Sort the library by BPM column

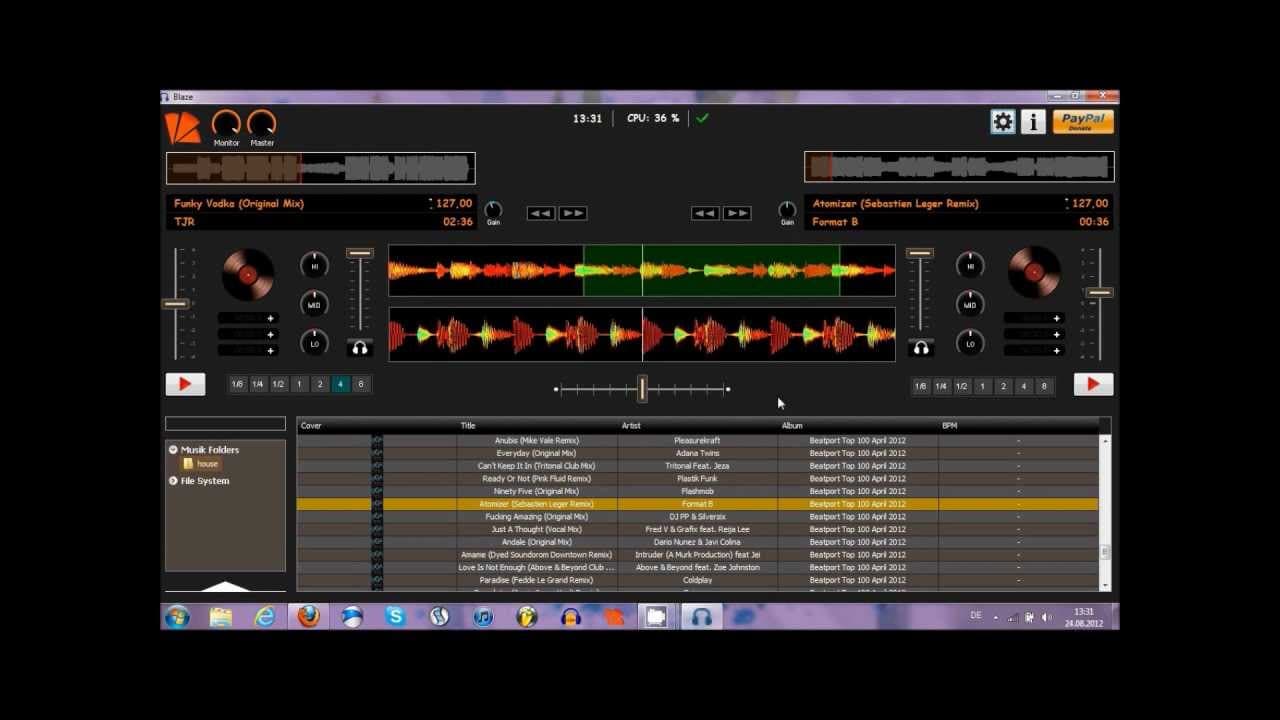(949, 426)
